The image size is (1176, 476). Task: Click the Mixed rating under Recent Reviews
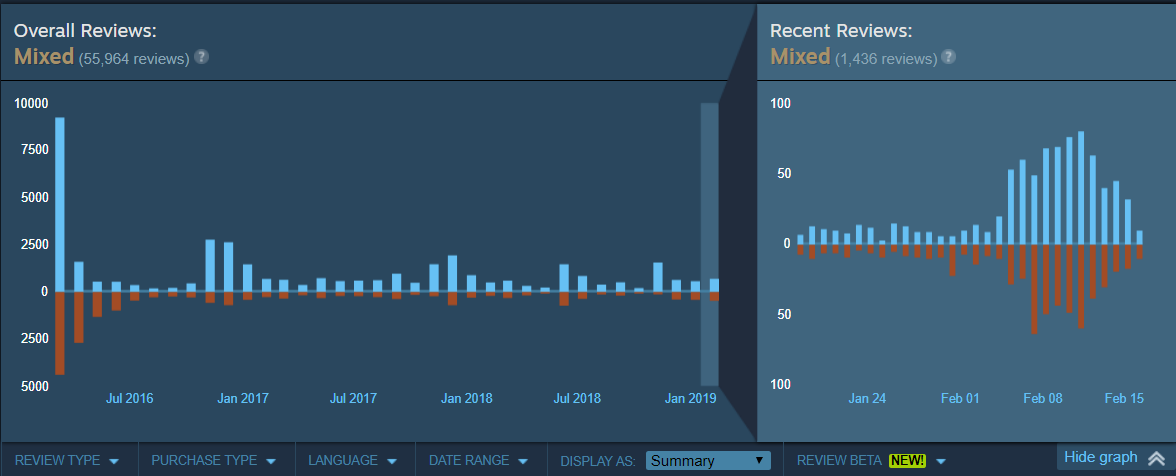pyautogui.click(x=800, y=56)
